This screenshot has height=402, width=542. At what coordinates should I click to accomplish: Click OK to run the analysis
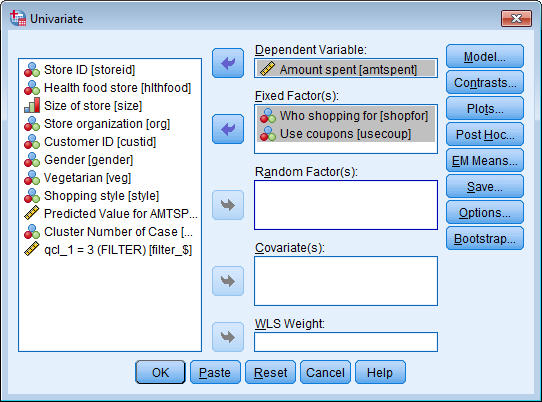[x=160, y=372]
